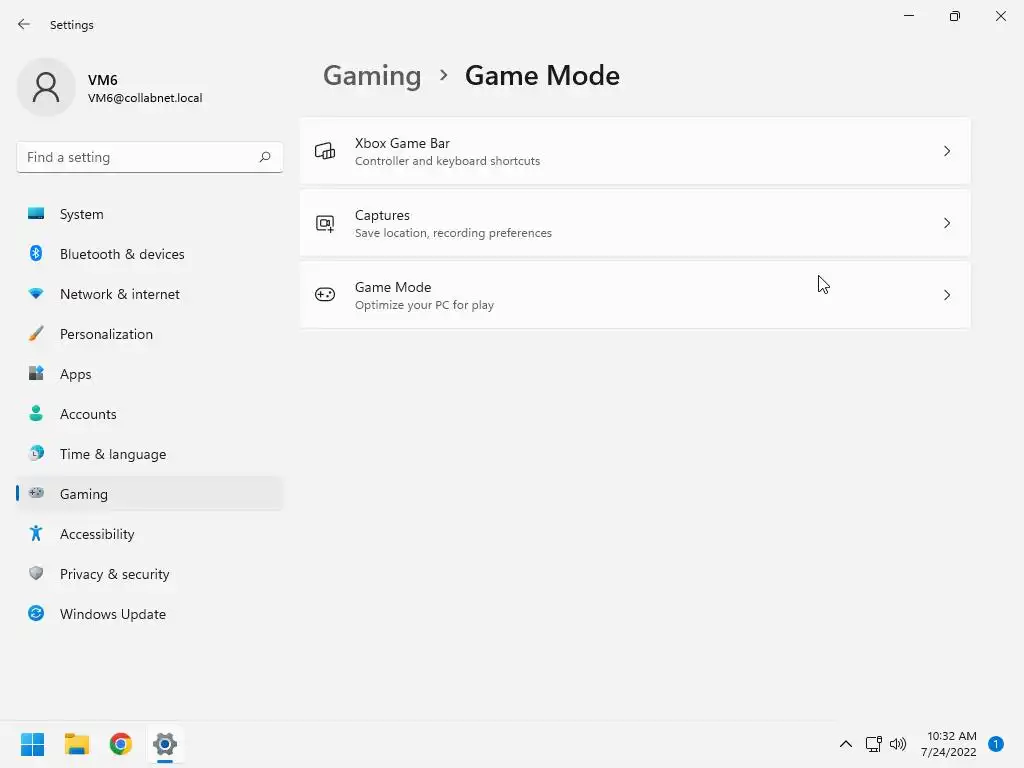Click the back arrow in Settings
The image size is (1024, 768).
pyautogui.click(x=24, y=24)
